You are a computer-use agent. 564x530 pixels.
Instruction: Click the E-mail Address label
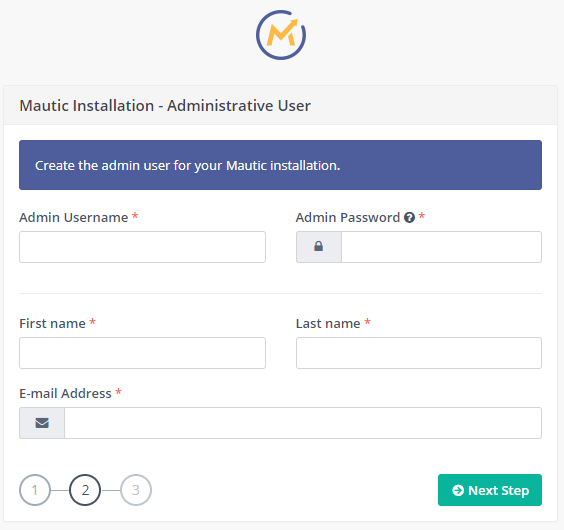(65, 393)
